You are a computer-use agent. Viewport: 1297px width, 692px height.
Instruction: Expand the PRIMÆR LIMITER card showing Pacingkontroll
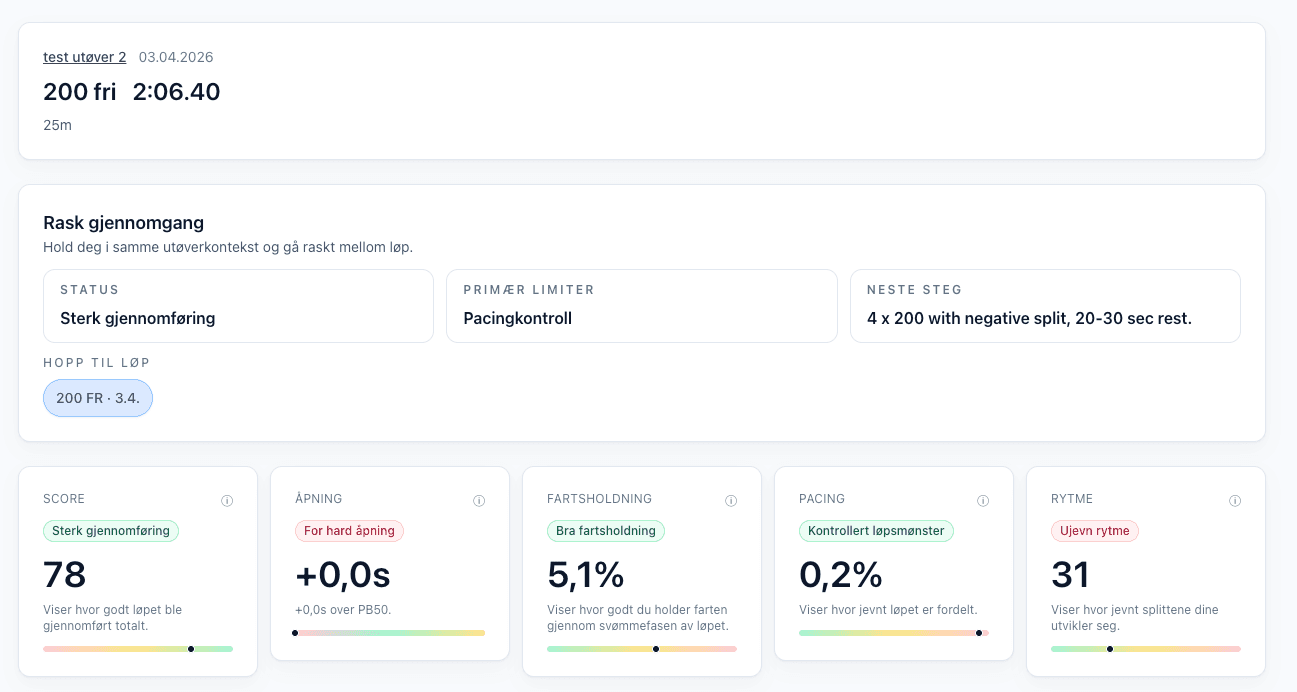[x=642, y=306]
